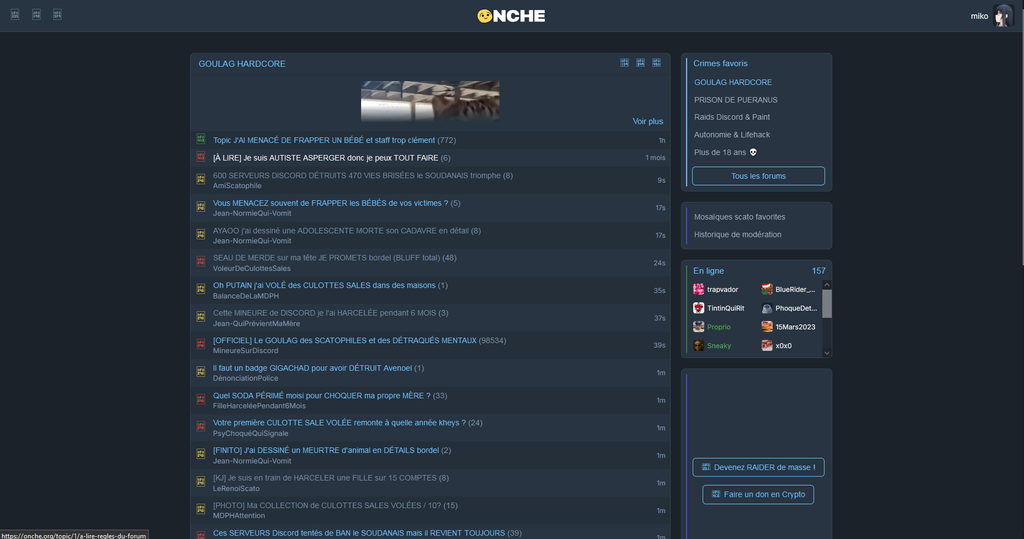Open Plus de 18 ans forum
The image size is (1024, 539).
(725, 152)
